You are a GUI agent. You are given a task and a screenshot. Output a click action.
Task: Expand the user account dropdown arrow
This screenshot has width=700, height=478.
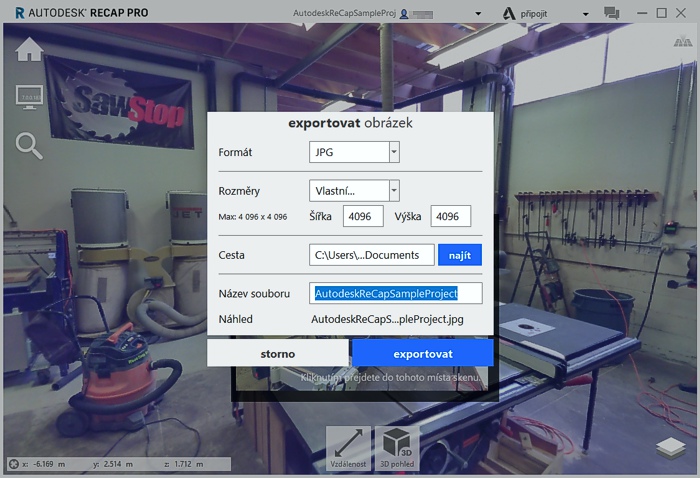pyautogui.click(x=479, y=14)
